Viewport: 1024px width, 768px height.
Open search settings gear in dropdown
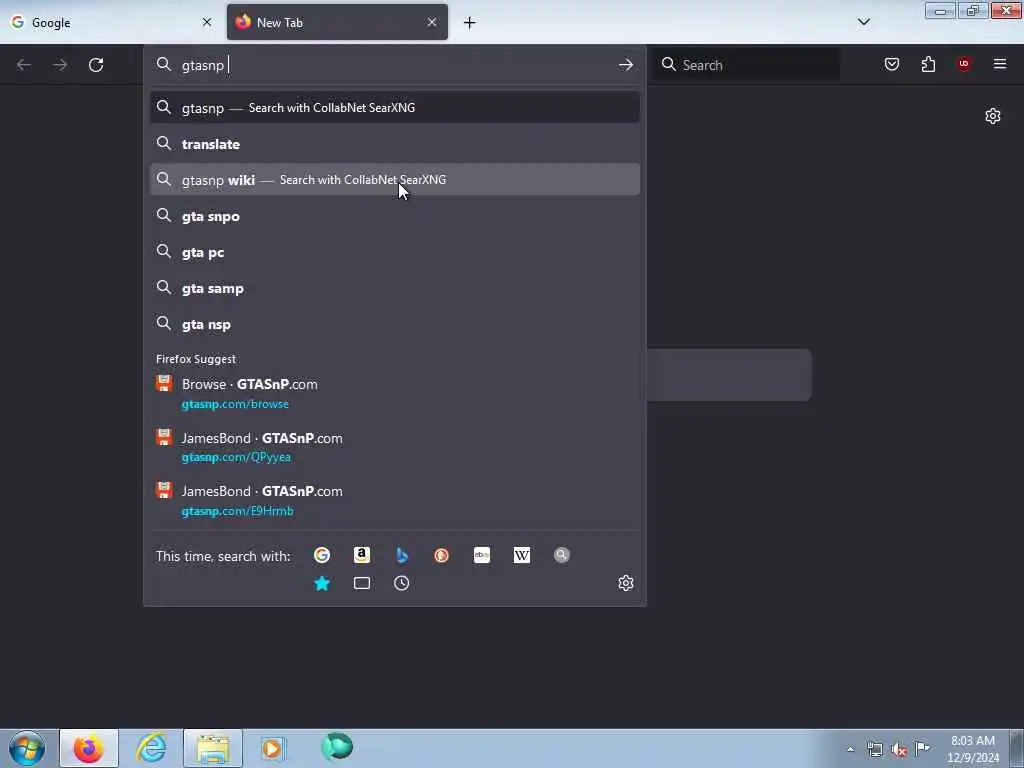(x=626, y=583)
